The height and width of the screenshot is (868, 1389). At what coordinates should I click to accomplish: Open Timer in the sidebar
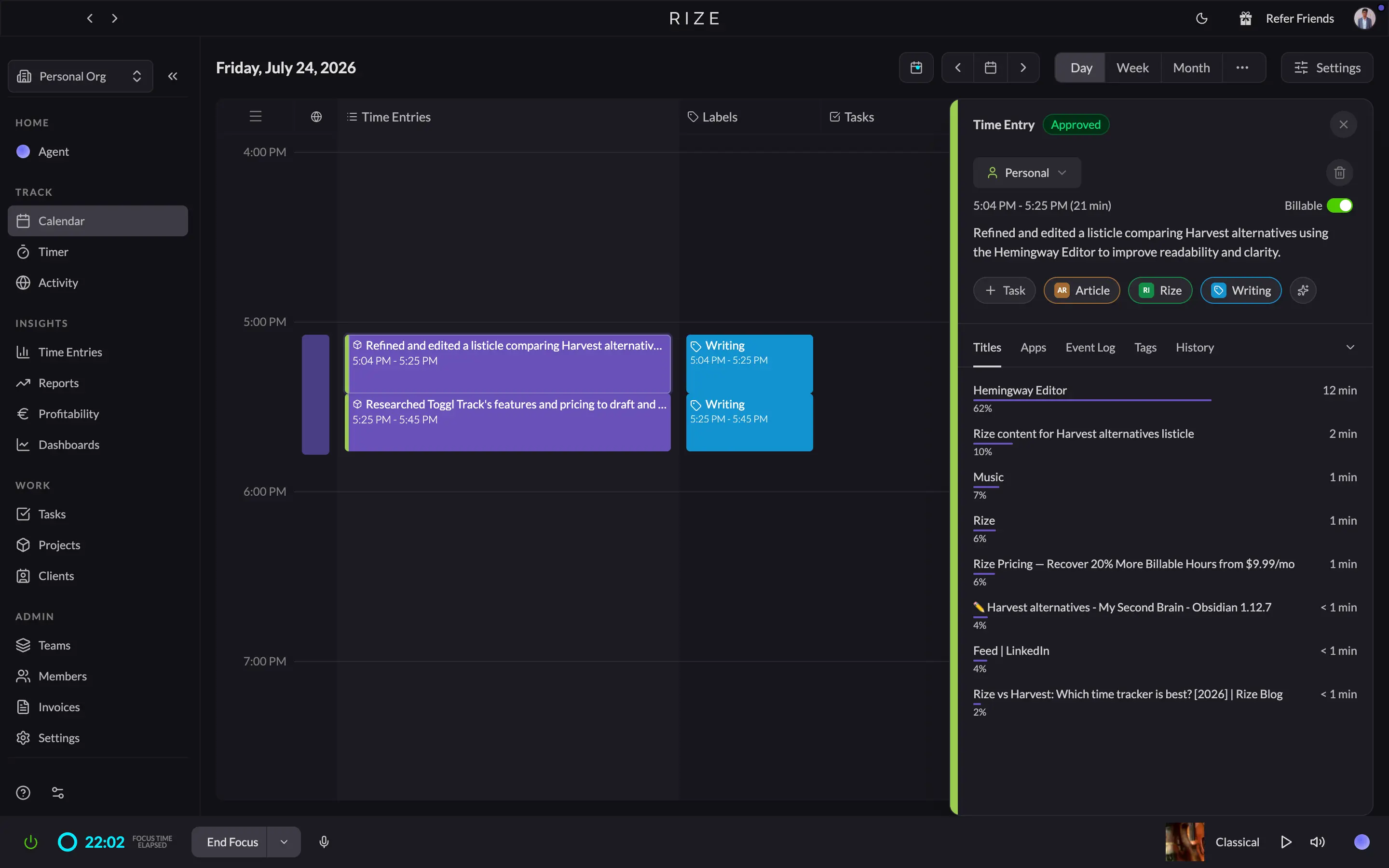pos(97,252)
